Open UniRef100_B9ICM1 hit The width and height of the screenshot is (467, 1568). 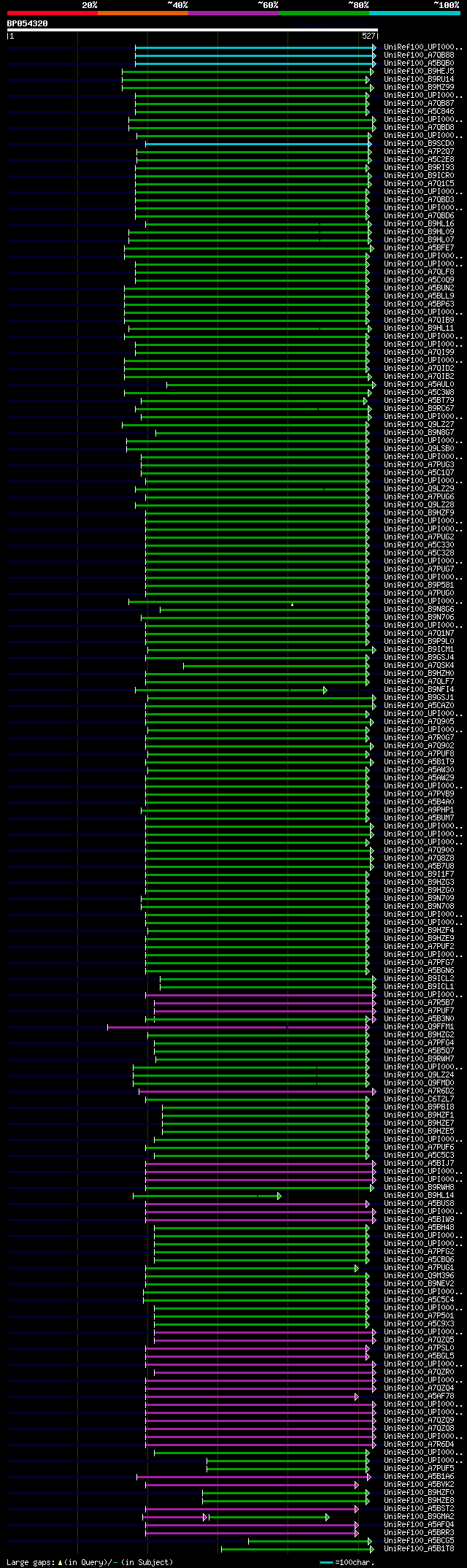click(419, 649)
